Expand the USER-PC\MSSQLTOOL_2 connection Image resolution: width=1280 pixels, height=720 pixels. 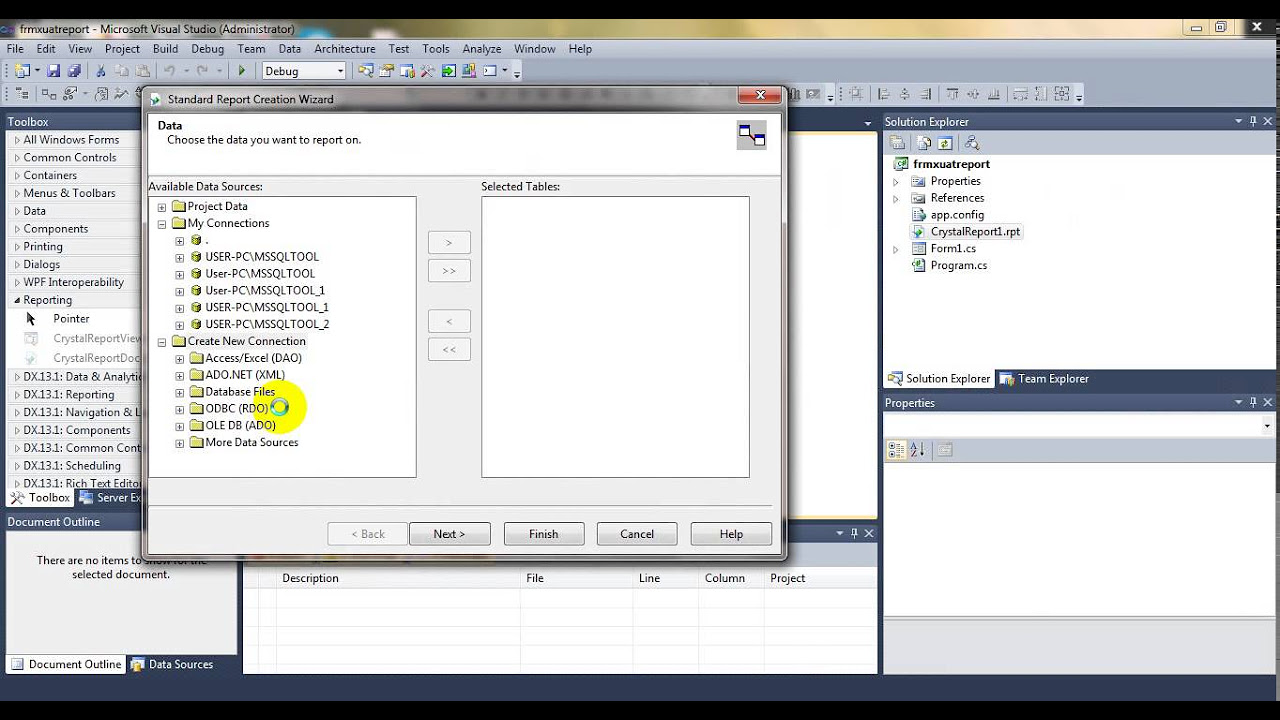click(x=180, y=325)
